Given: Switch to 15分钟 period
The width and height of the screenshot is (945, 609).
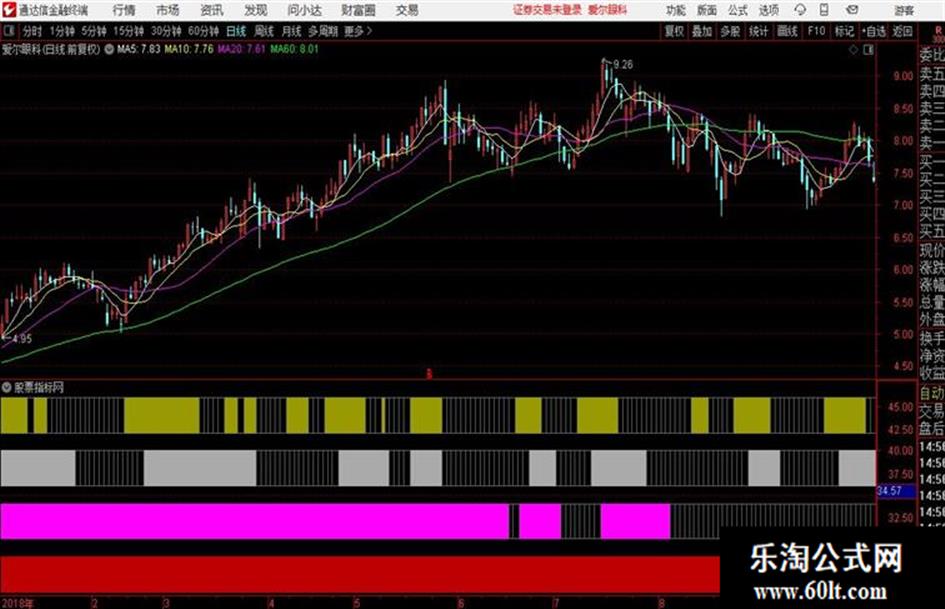Looking at the screenshot, I should 128,31.
